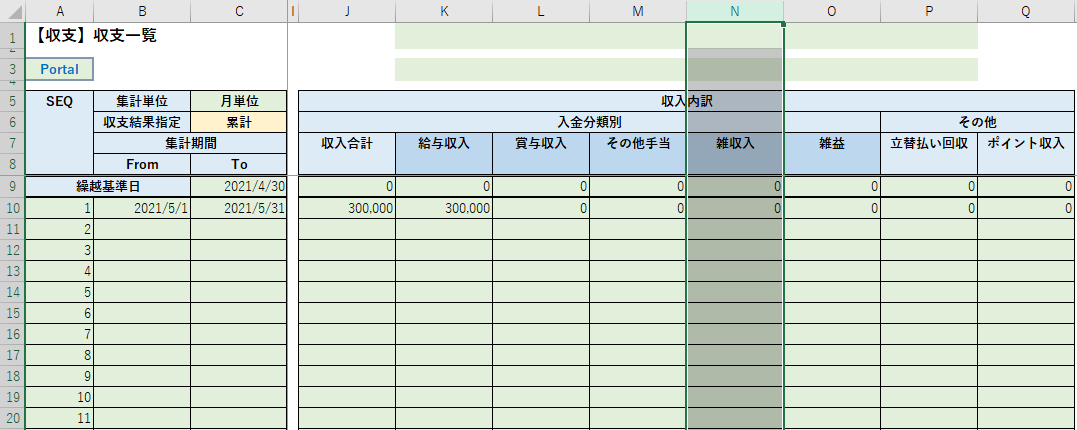
Task: Click the 集計期間 header cell
Action: point(190,144)
